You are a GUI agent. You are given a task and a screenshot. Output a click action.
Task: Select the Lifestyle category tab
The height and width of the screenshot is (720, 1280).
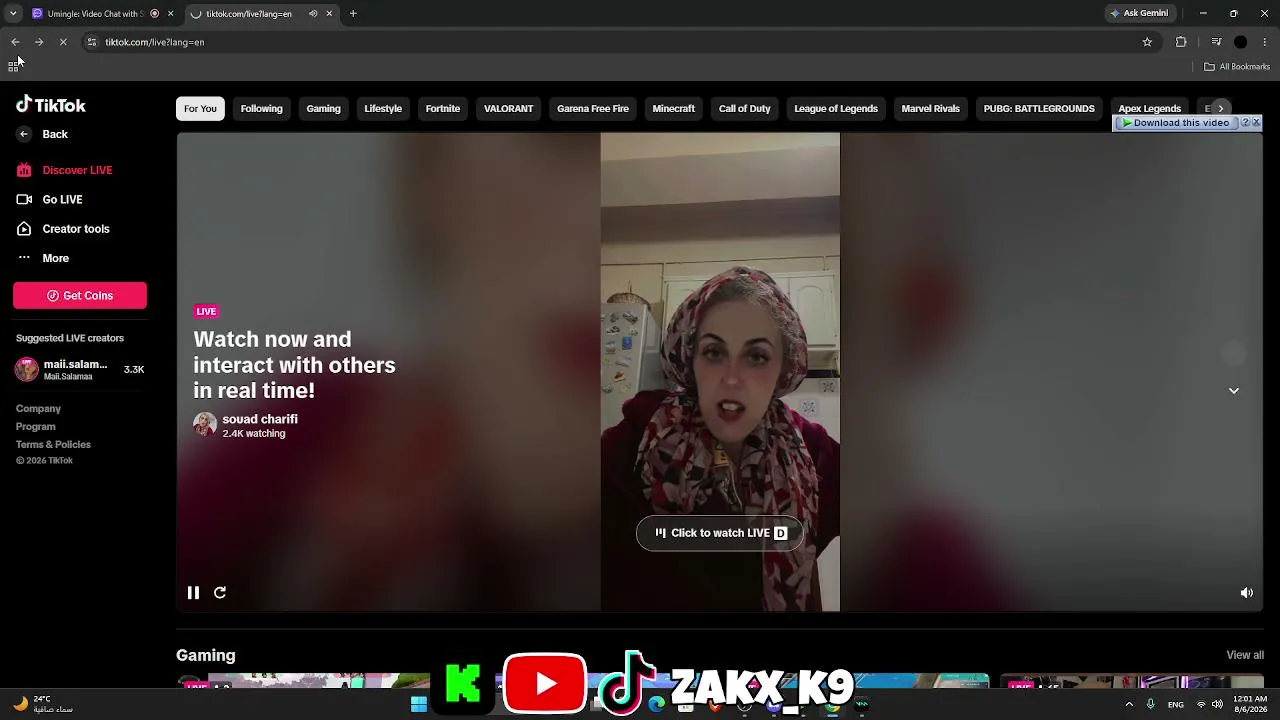383,109
